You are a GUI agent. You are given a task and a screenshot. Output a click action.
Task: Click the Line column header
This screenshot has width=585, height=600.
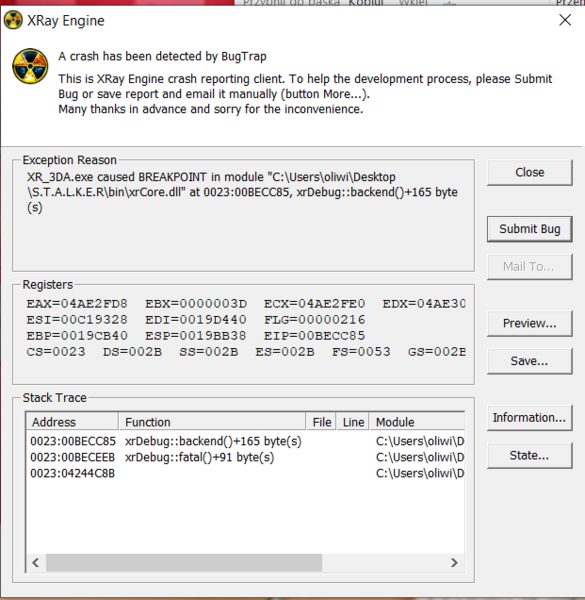(x=353, y=422)
